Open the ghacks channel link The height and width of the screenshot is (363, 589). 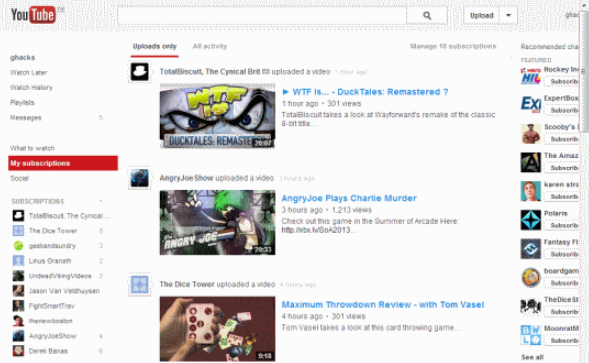coord(23,57)
